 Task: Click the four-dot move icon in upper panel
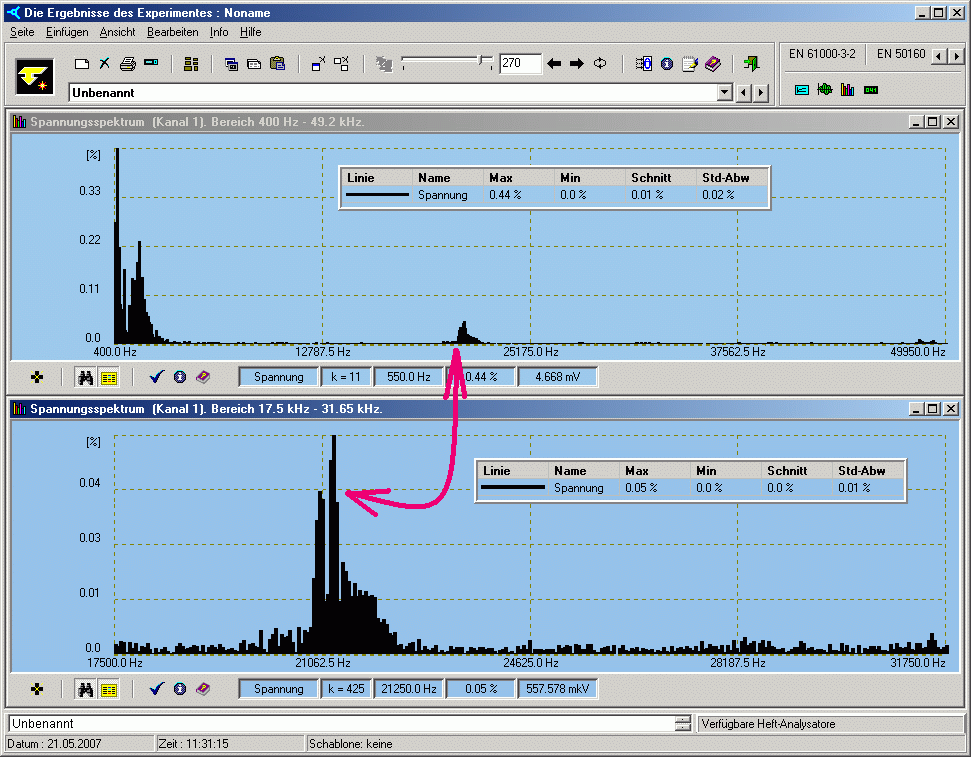coord(37,377)
